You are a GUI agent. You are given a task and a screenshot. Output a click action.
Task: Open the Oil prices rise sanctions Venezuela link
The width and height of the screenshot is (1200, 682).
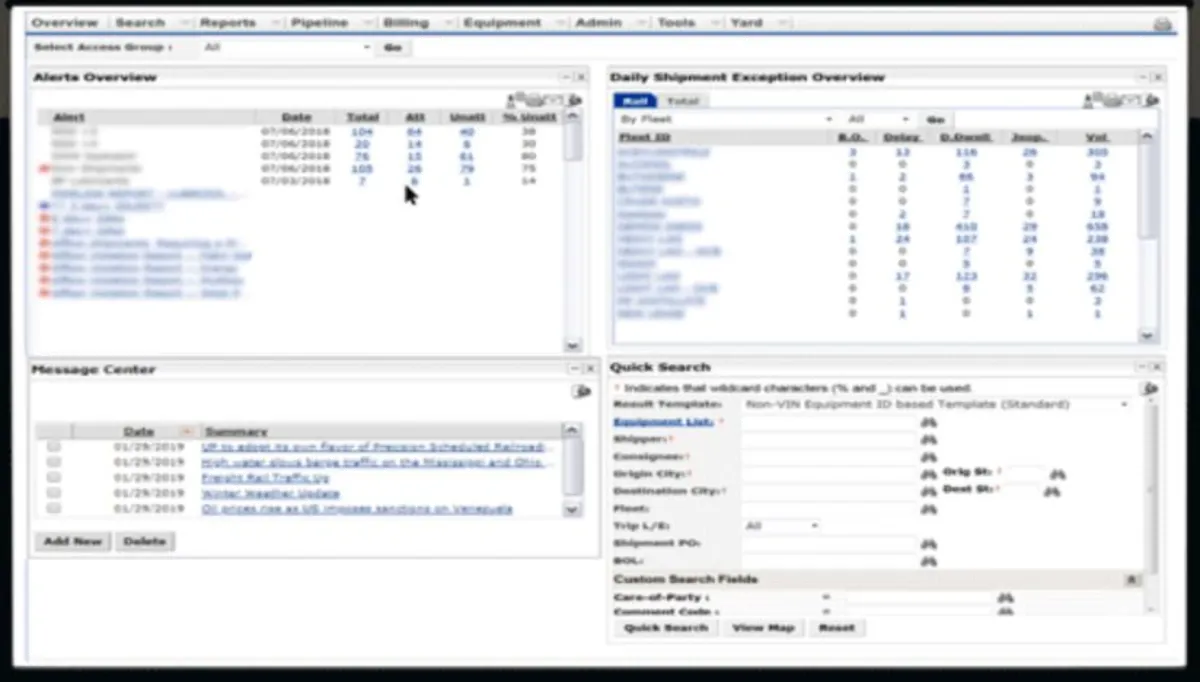tap(357, 508)
